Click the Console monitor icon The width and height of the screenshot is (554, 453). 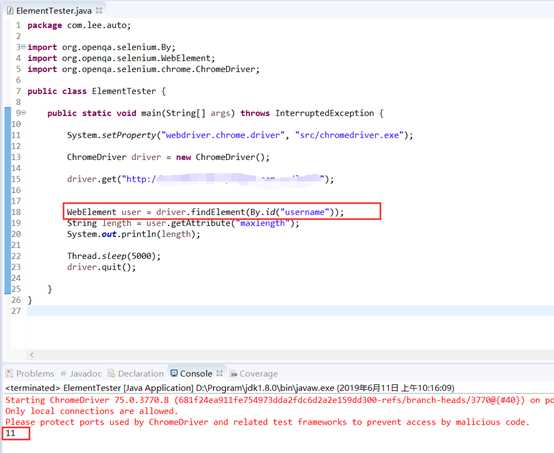[174, 373]
